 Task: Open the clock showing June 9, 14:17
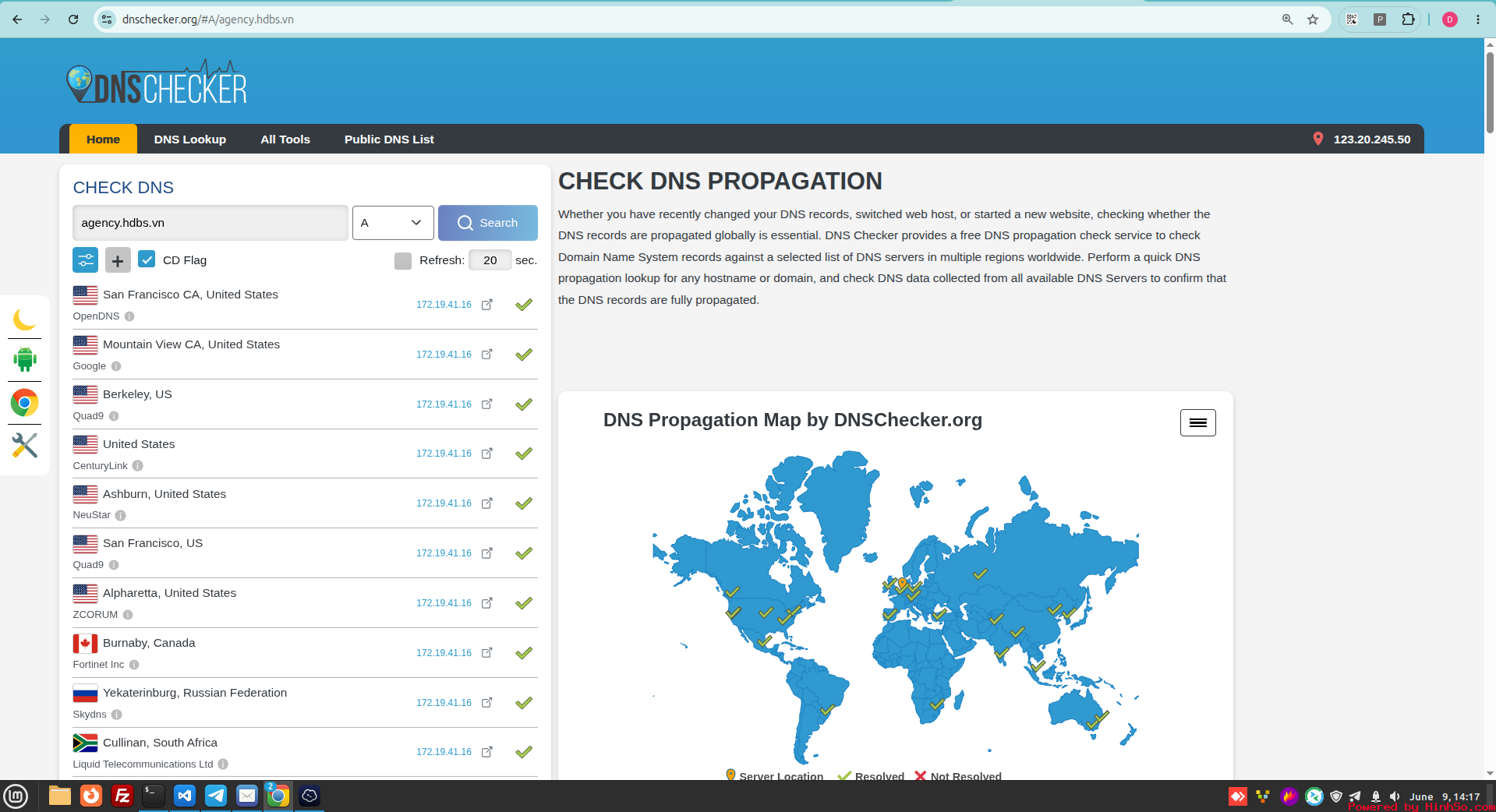coord(1445,796)
